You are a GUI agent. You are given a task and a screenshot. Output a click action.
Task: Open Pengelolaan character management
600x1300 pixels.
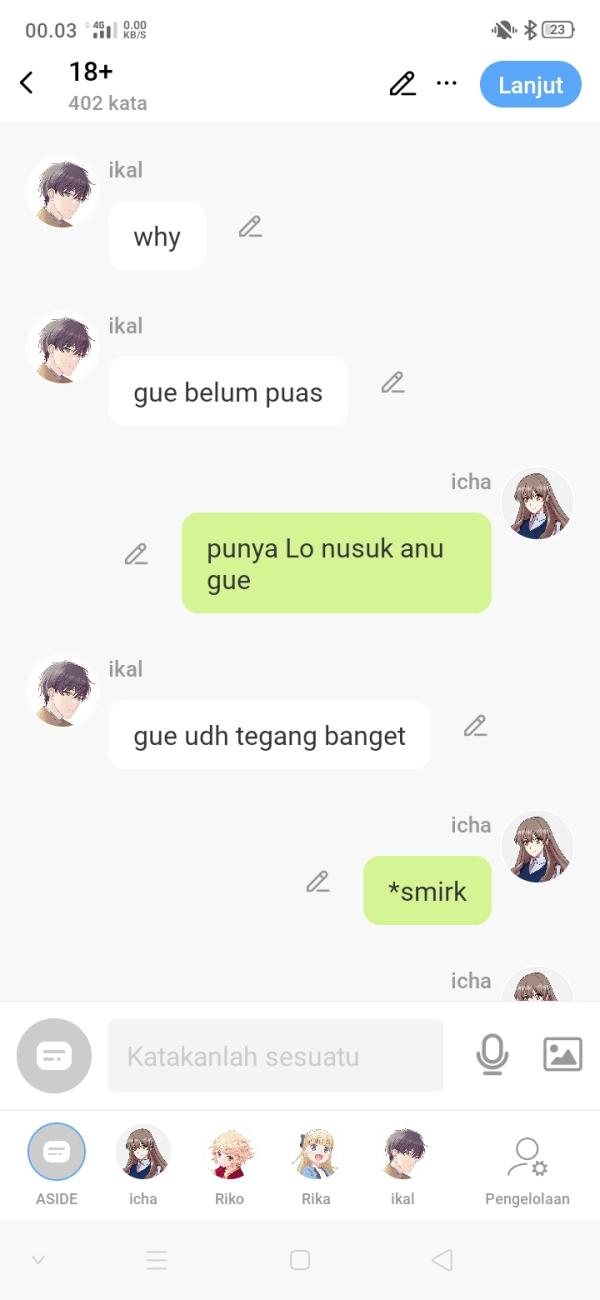coord(527,1170)
